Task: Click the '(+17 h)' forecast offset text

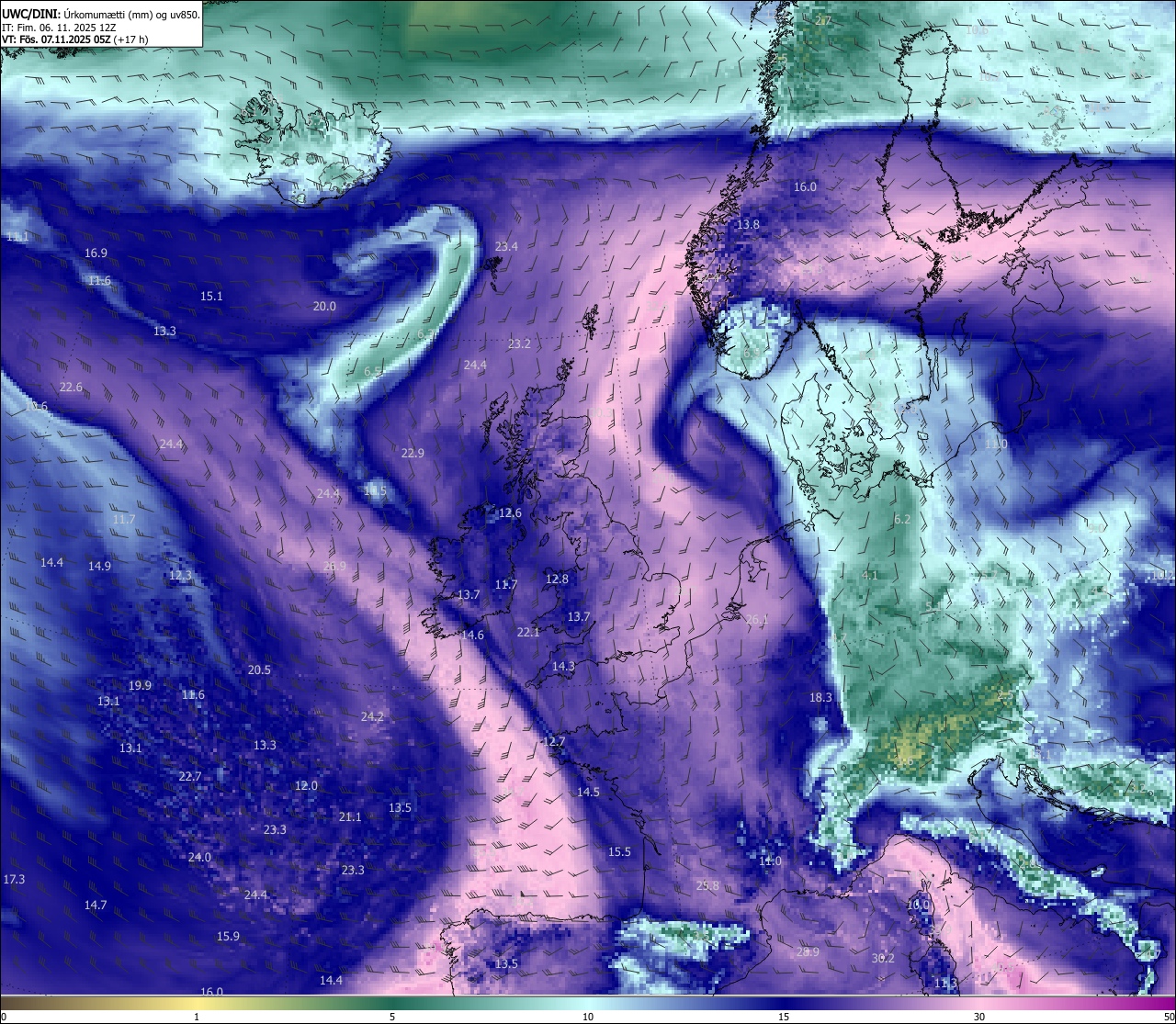Action: coord(131,40)
